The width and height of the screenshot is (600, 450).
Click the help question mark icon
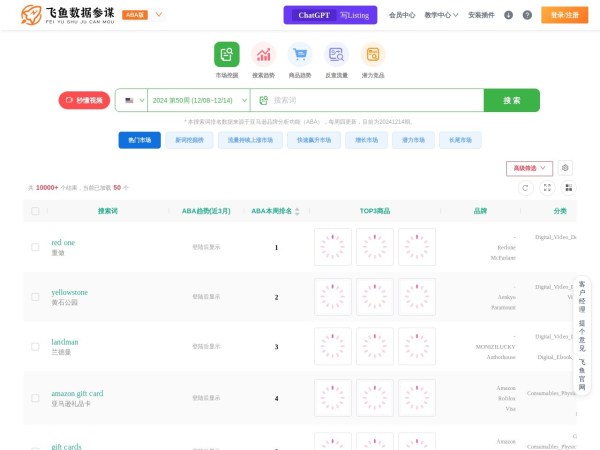coord(527,15)
